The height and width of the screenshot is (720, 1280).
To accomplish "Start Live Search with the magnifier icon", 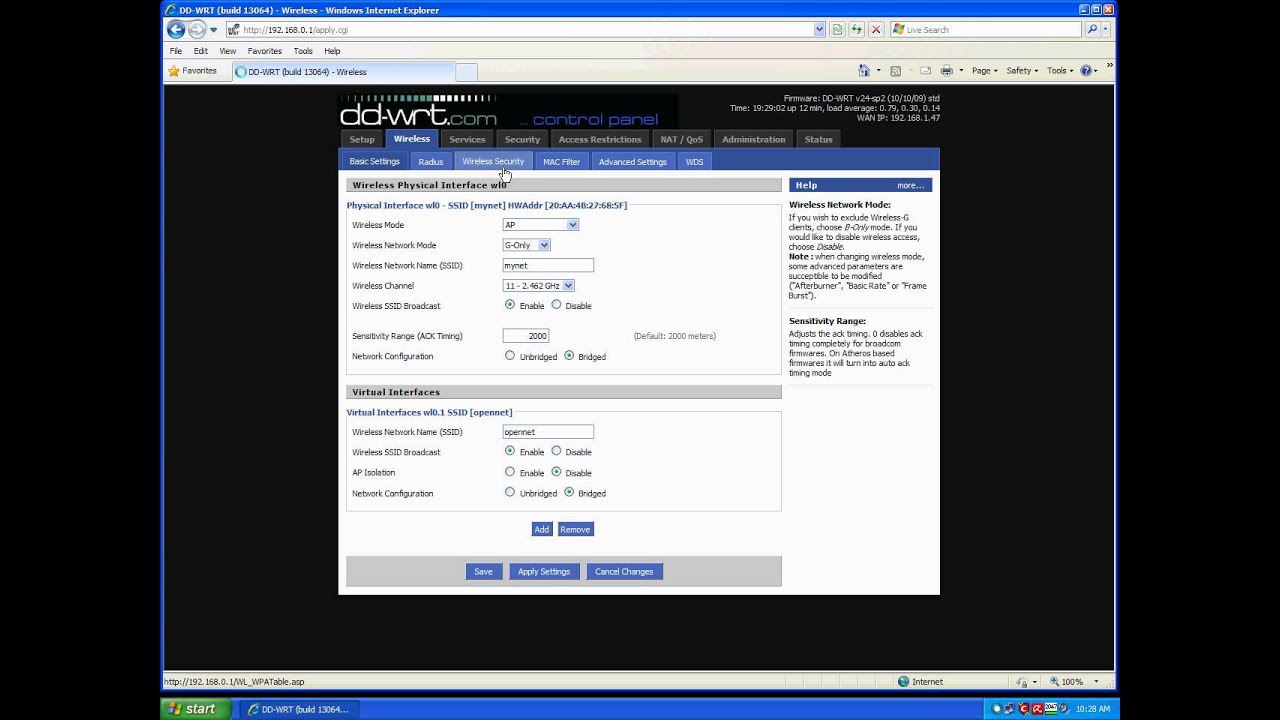I will [x=1092, y=30].
